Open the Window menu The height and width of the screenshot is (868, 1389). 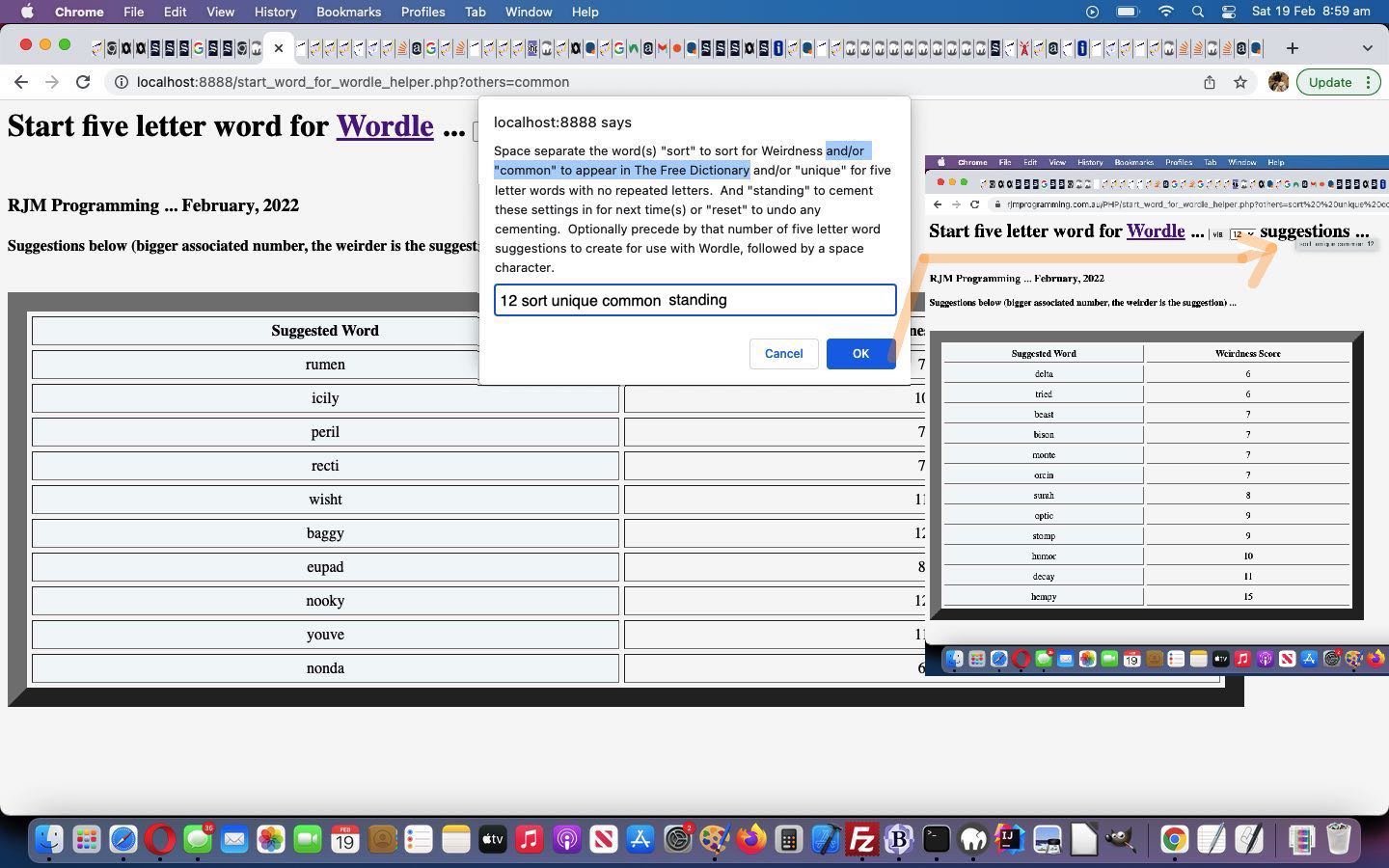point(529,12)
